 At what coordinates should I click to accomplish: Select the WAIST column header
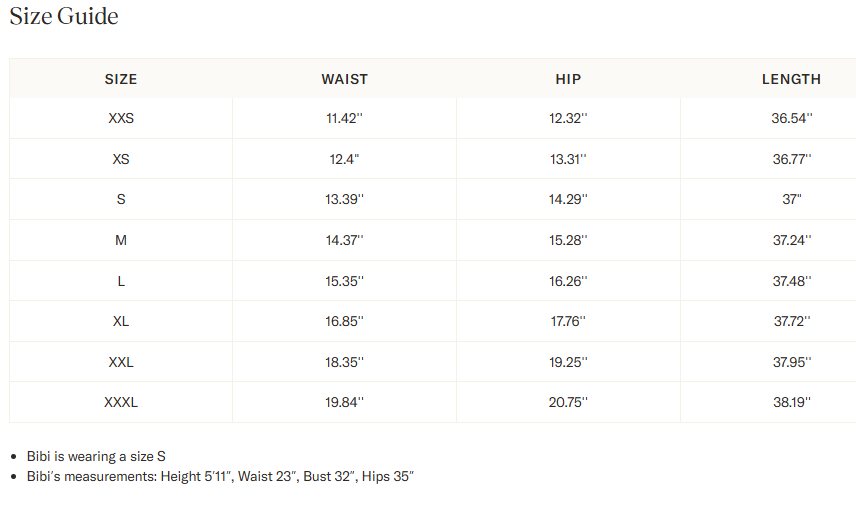click(x=344, y=79)
